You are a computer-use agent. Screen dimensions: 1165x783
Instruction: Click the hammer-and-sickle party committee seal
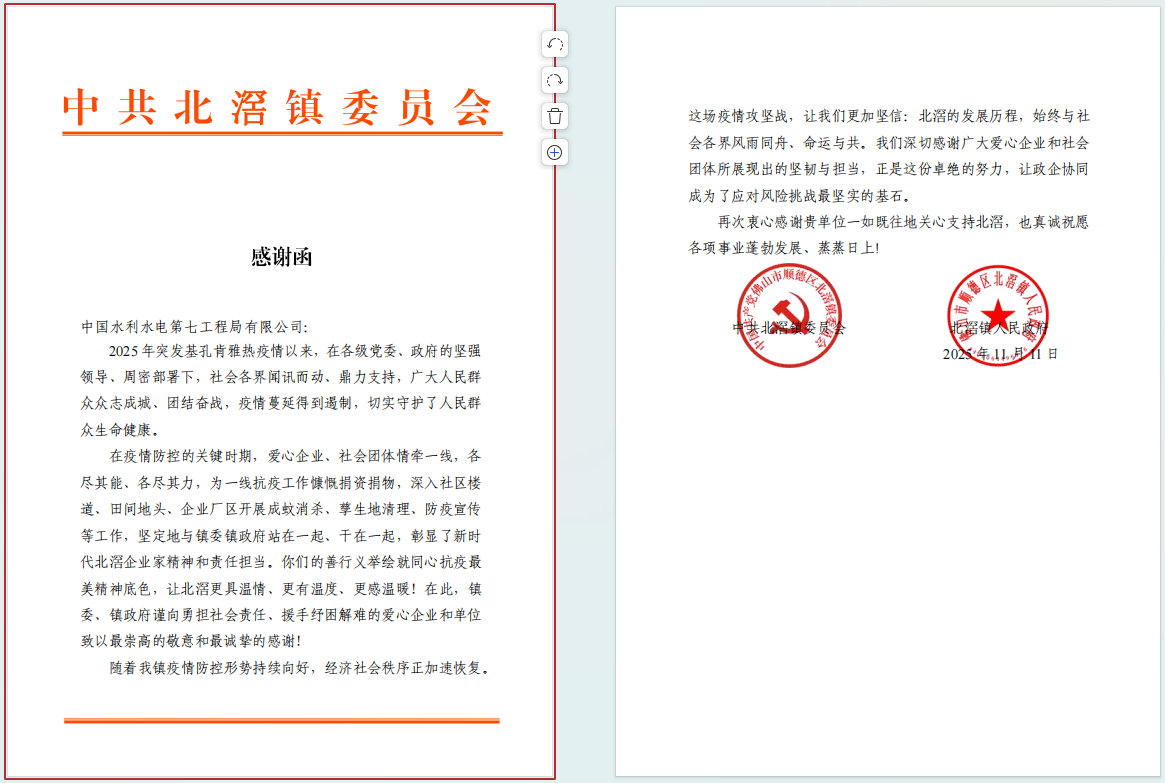(x=789, y=315)
